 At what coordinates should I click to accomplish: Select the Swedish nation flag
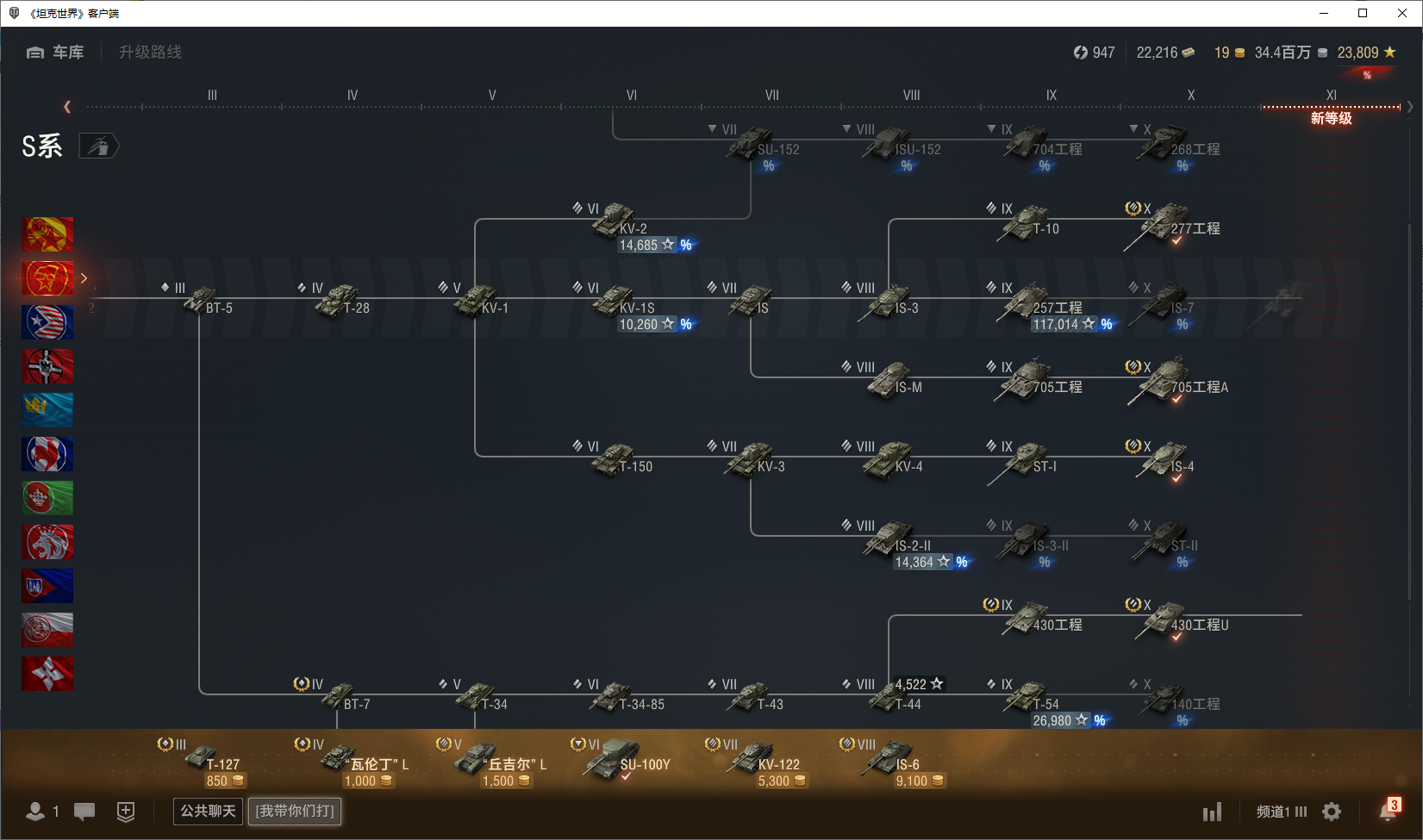(x=47, y=410)
